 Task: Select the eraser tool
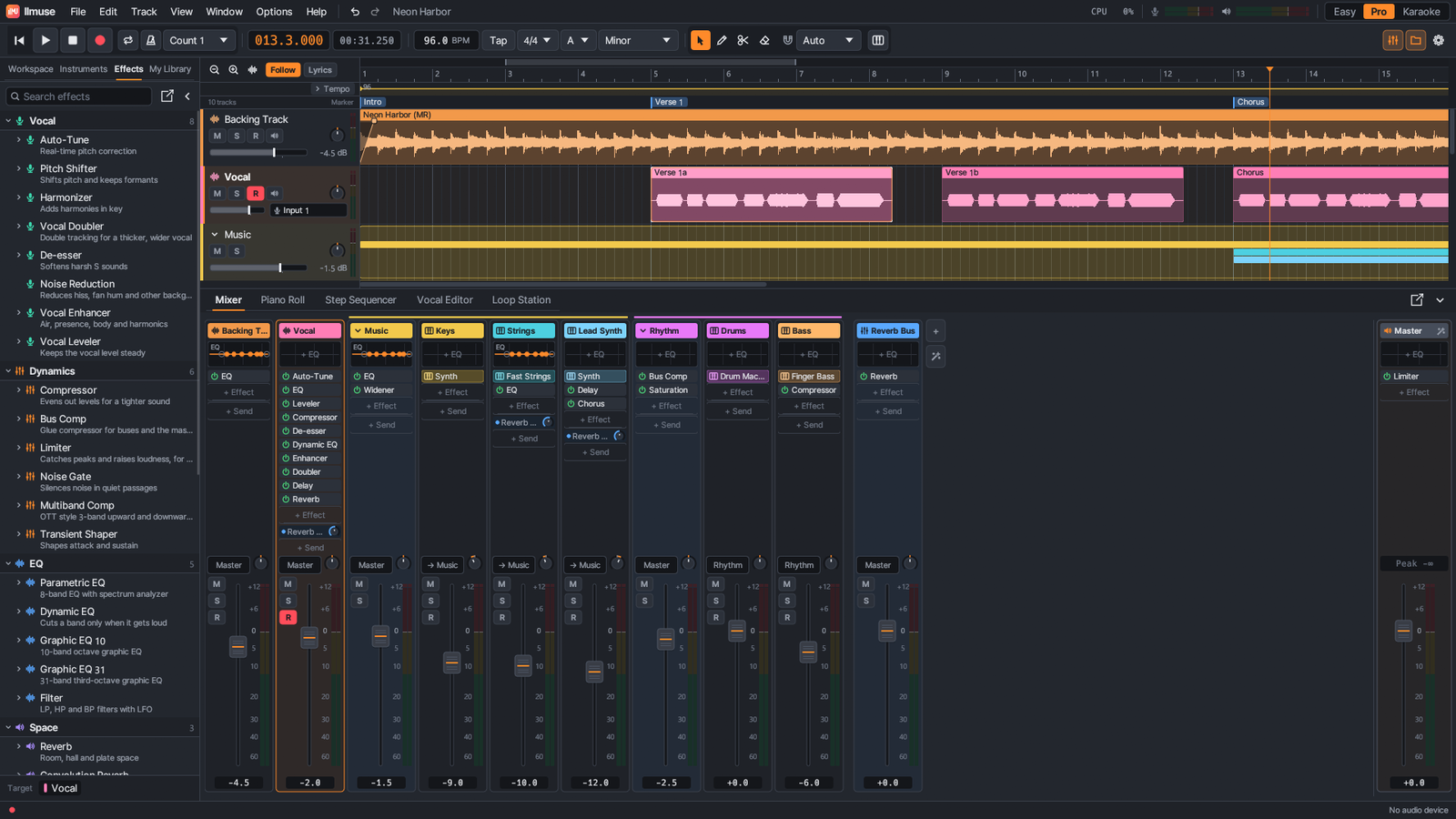coord(764,40)
